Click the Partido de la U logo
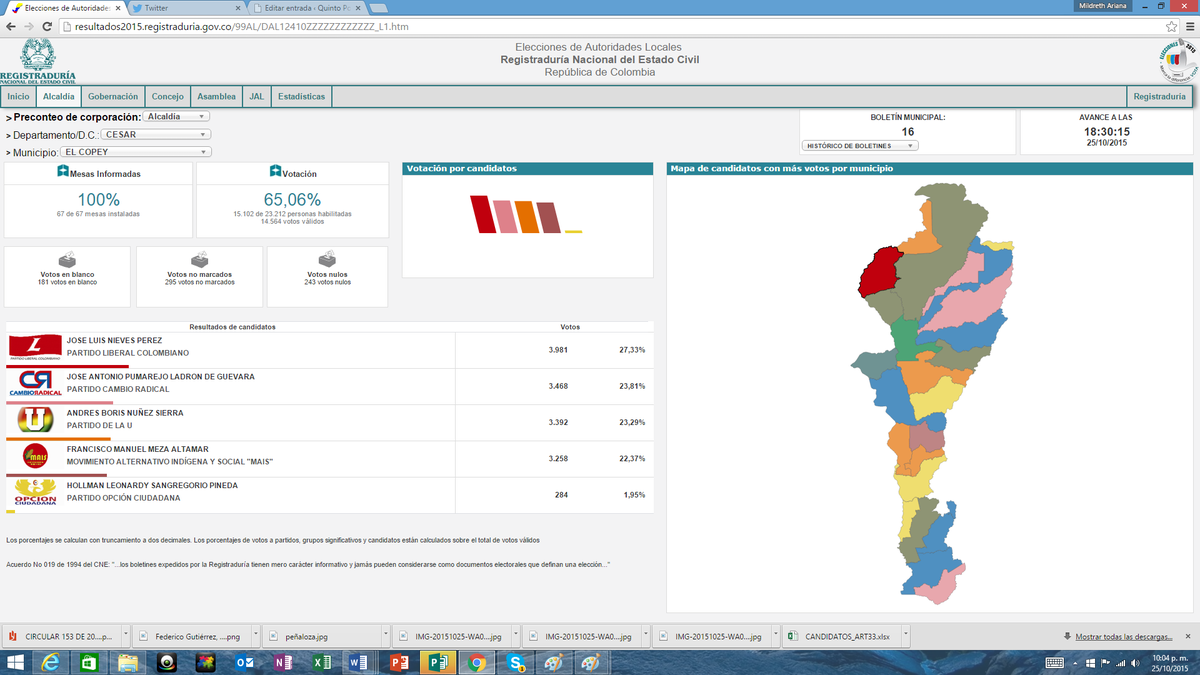 click(x=34, y=419)
